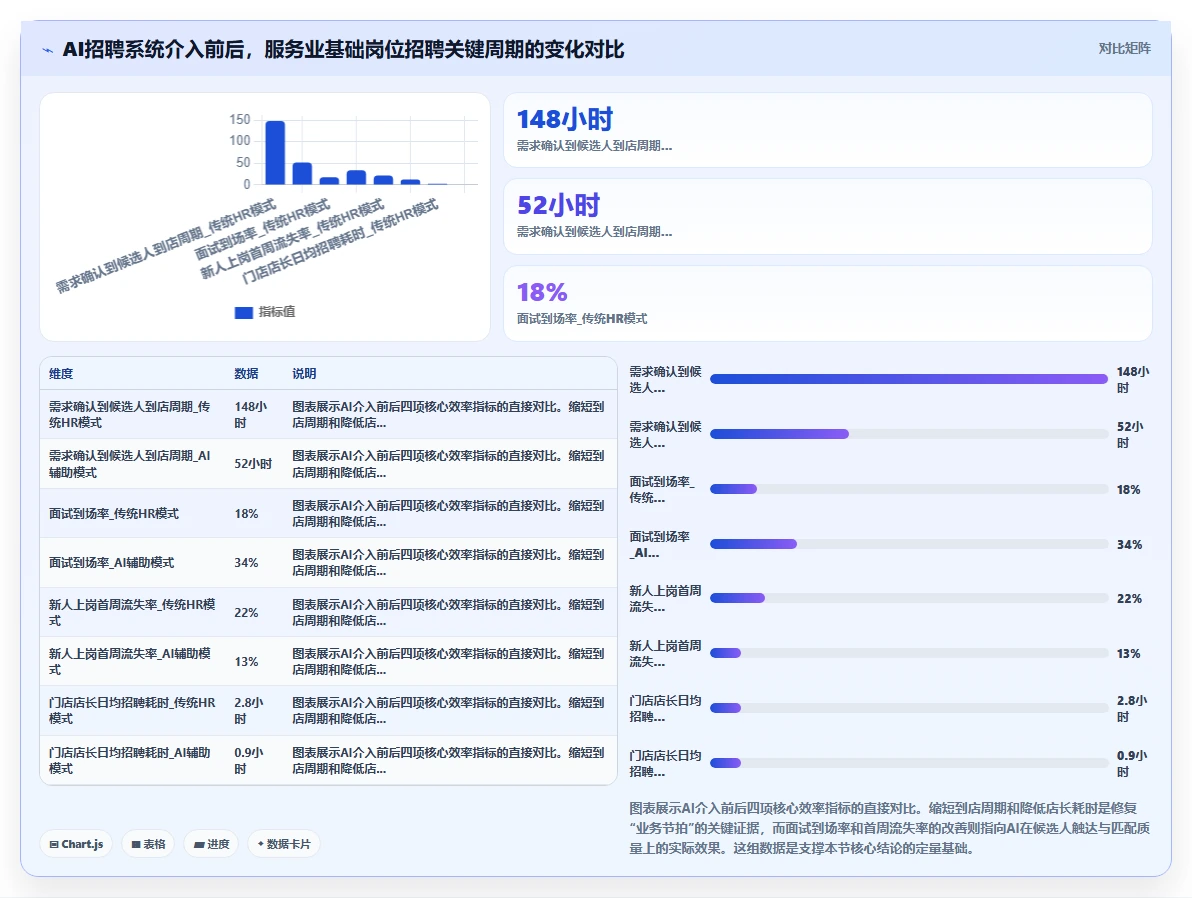Click the tallest bar in the chart
1192x898 pixels.
tap(275, 152)
